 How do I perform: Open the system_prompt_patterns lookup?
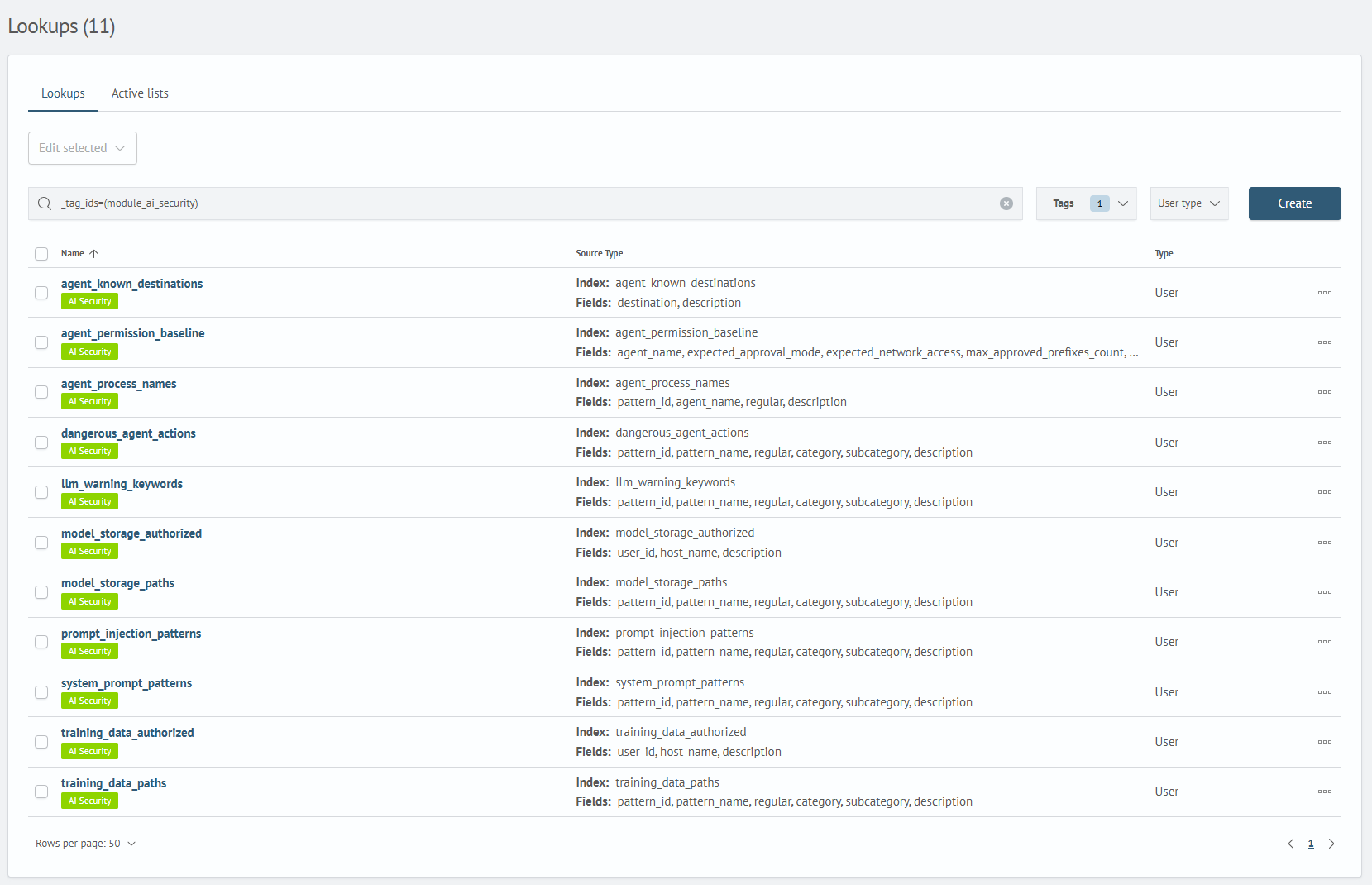click(127, 683)
